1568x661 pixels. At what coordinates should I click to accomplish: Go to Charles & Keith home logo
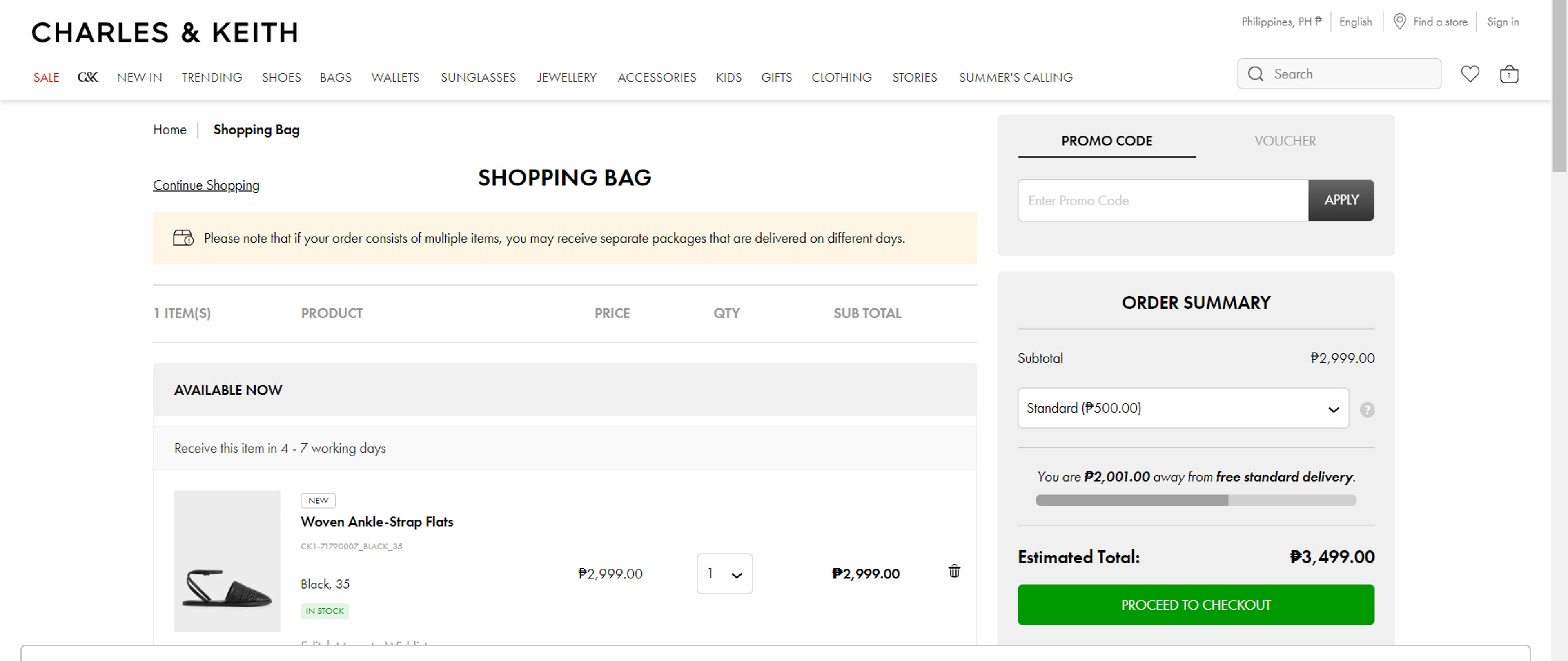(164, 32)
